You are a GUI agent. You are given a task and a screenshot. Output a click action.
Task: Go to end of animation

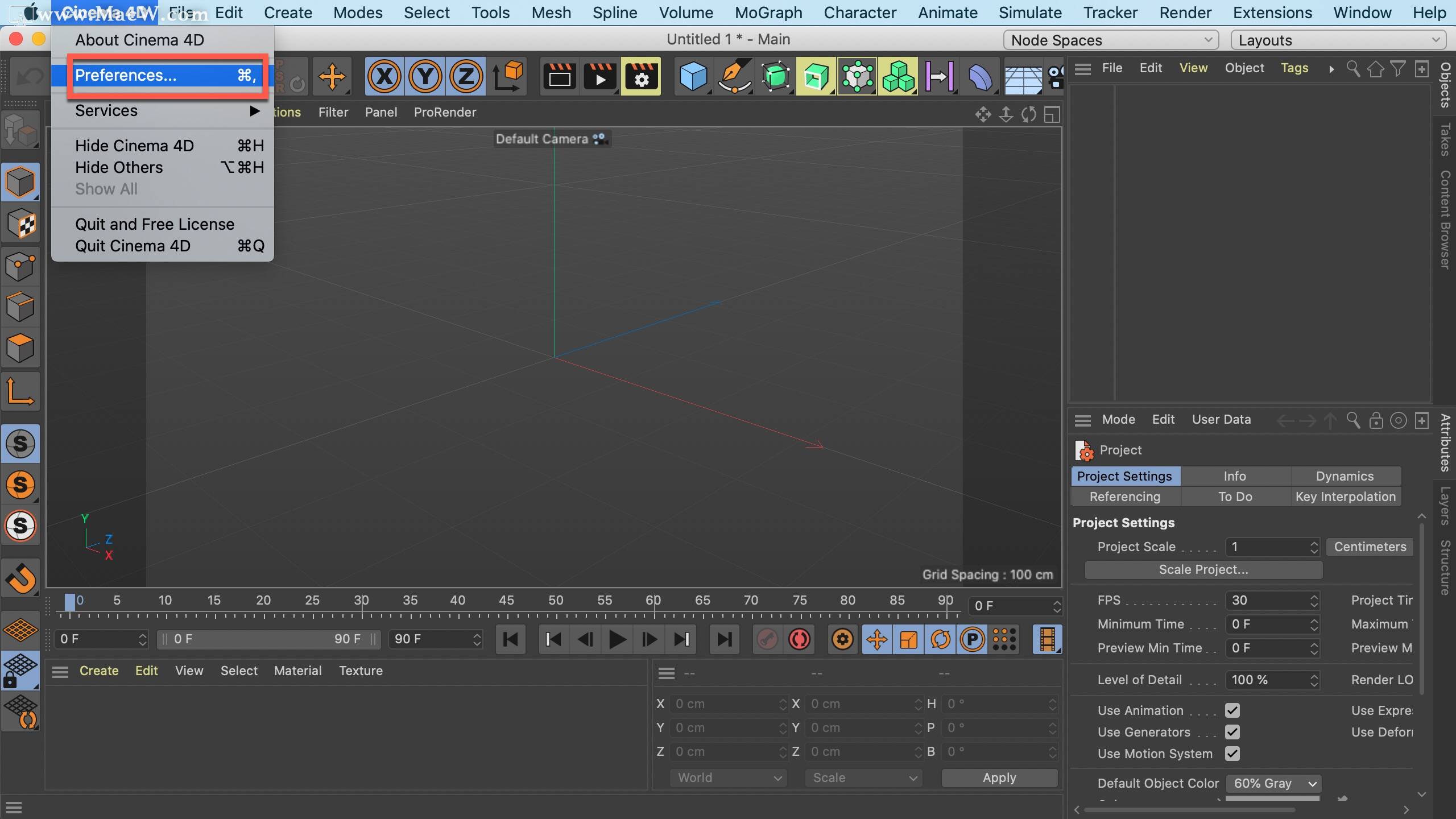(724, 639)
